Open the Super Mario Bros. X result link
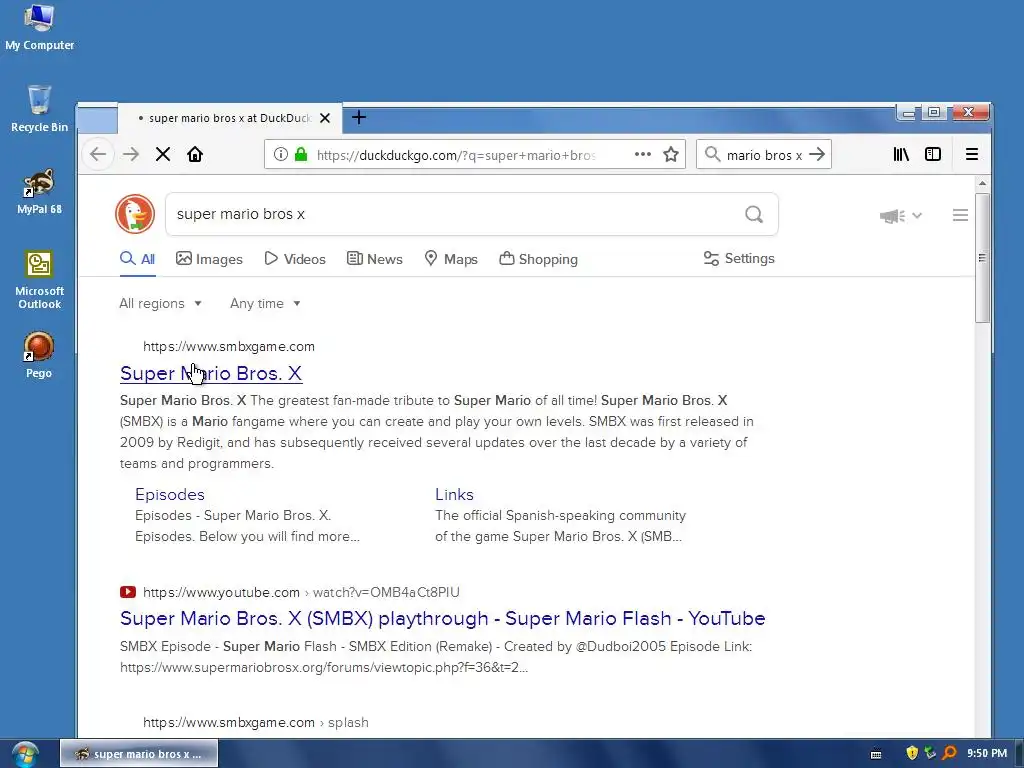 tap(211, 374)
